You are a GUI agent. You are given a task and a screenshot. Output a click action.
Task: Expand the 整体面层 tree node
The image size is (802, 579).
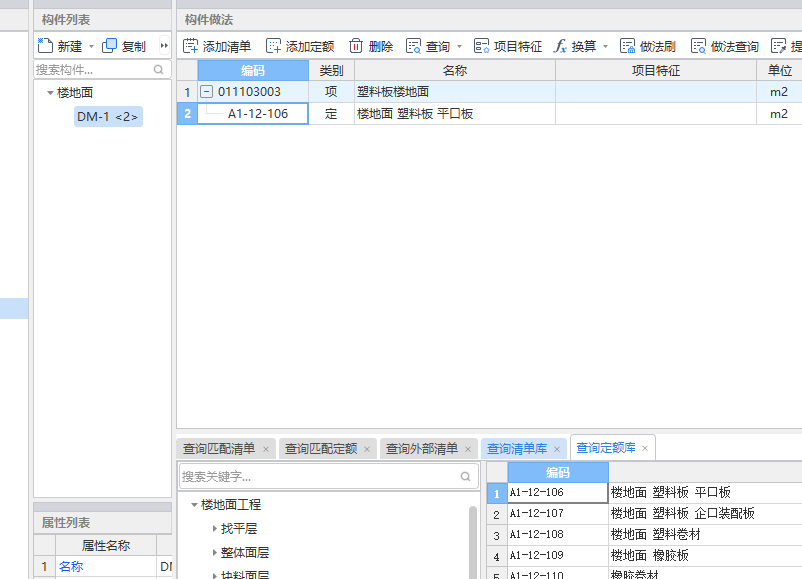pos(215,552)
